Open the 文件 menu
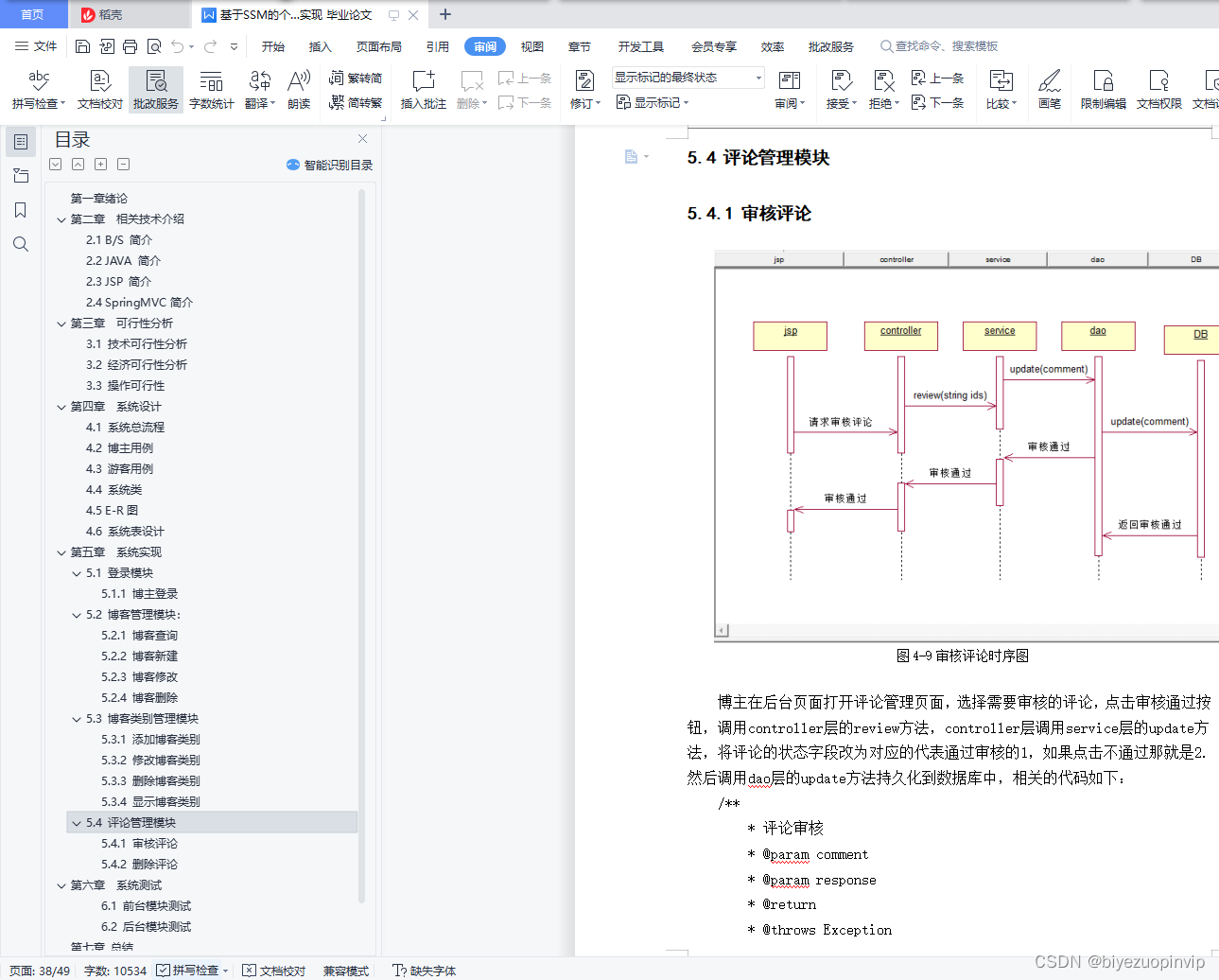Viewport: 1219px width, 980px height. point(36,46)
